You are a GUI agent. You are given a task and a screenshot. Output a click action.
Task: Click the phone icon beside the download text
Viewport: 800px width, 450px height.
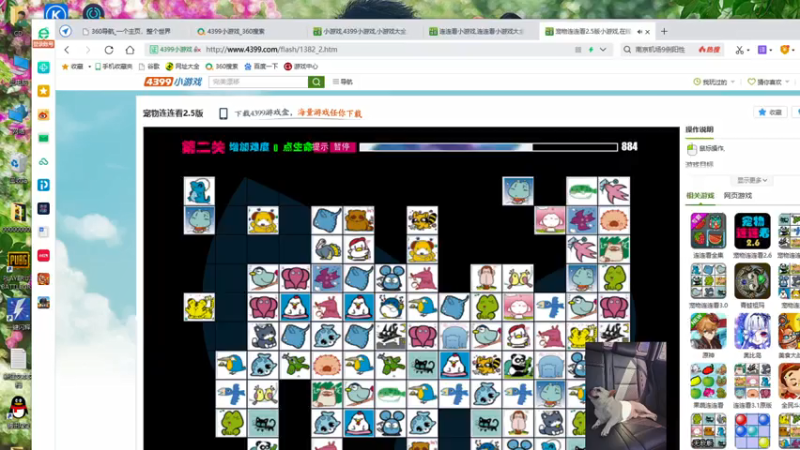tap(223, 113)
